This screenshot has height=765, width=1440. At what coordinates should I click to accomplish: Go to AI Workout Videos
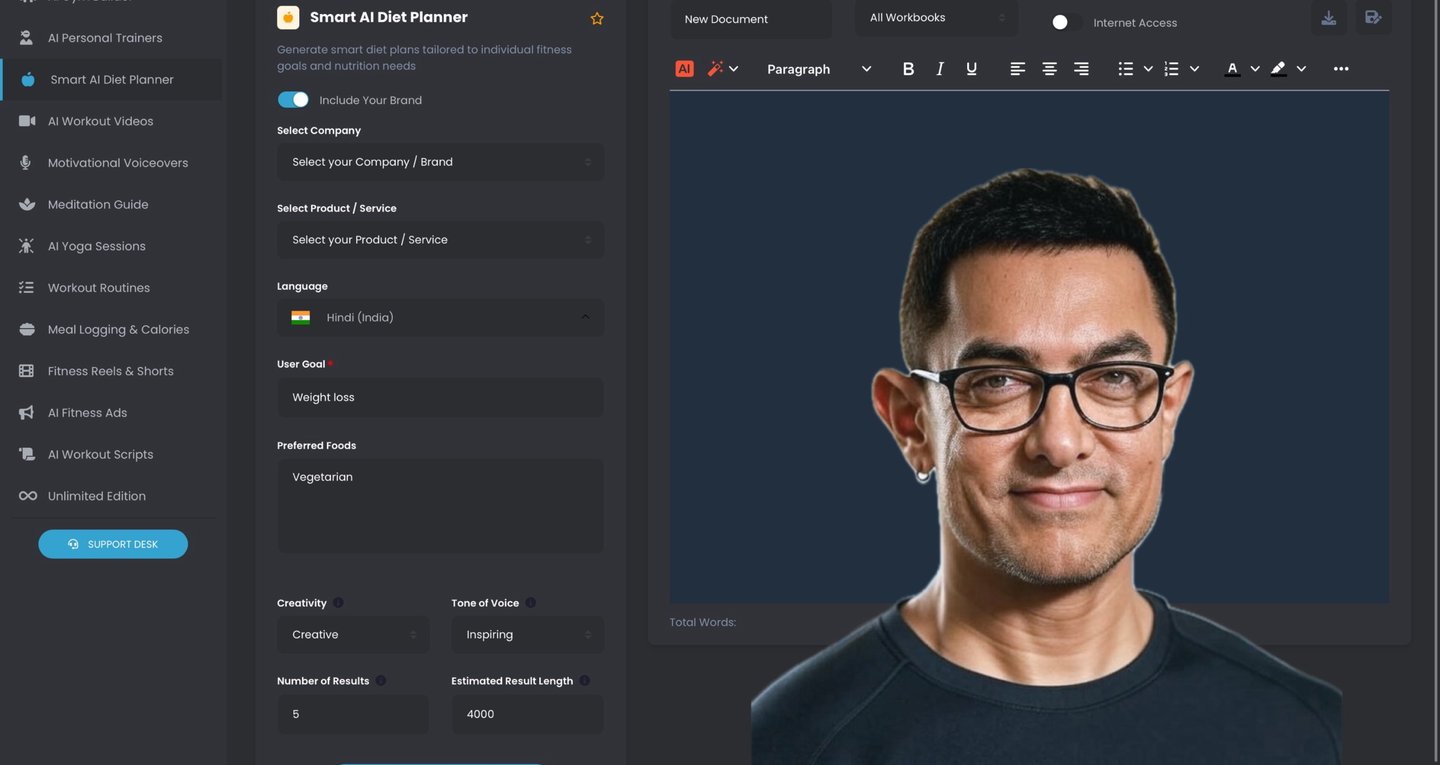click(112, 121)
